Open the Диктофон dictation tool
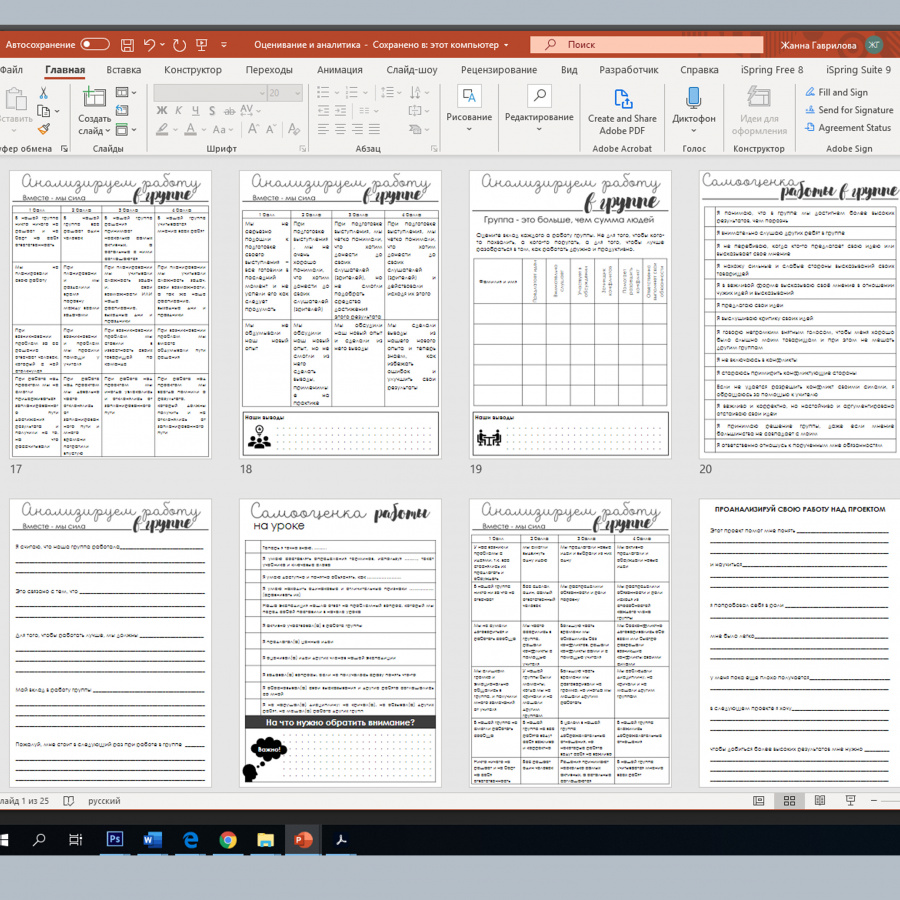Screen dimensions: 900x900 [x=693, y=107]
